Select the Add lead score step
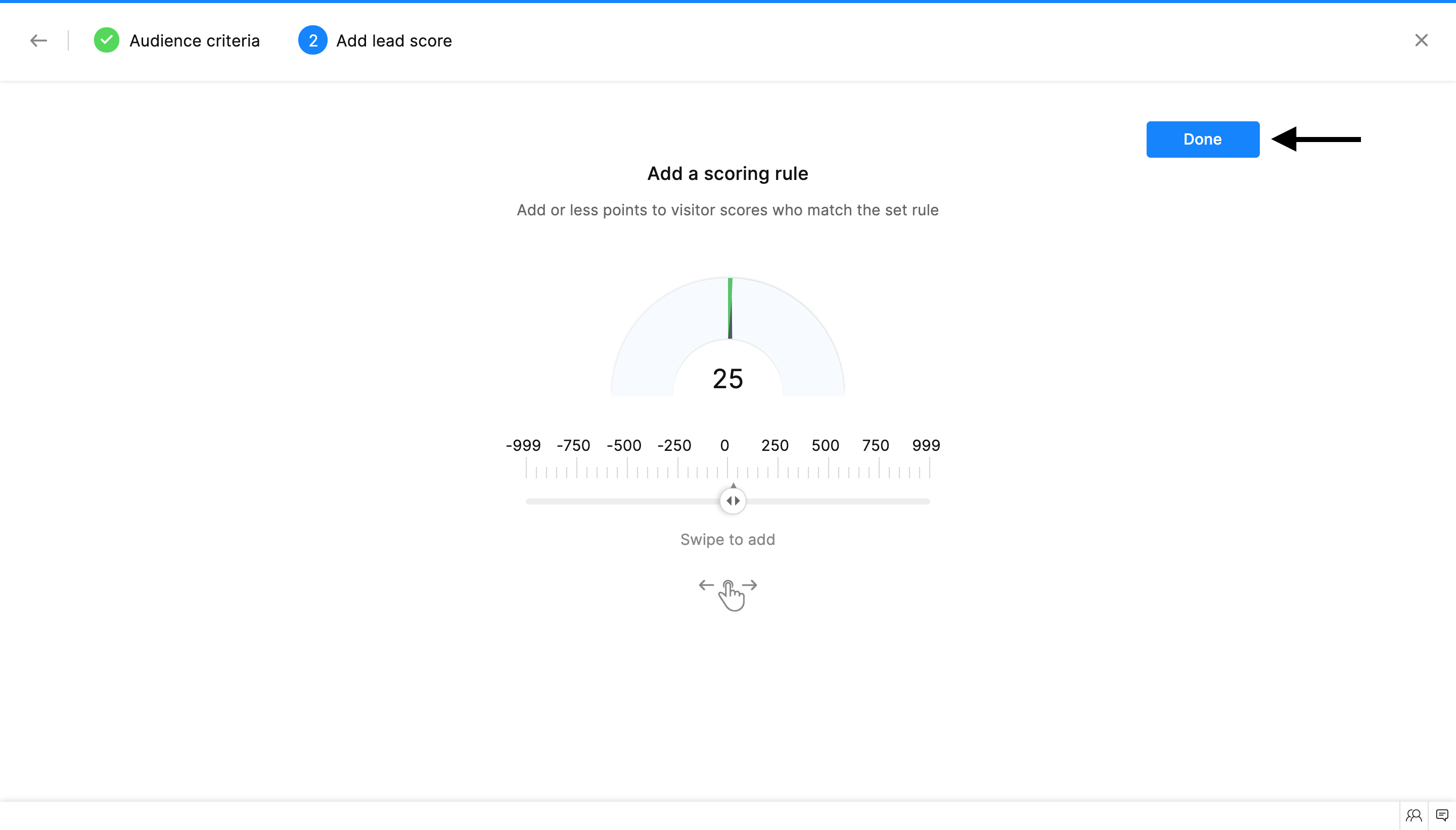 click(393, 41)
